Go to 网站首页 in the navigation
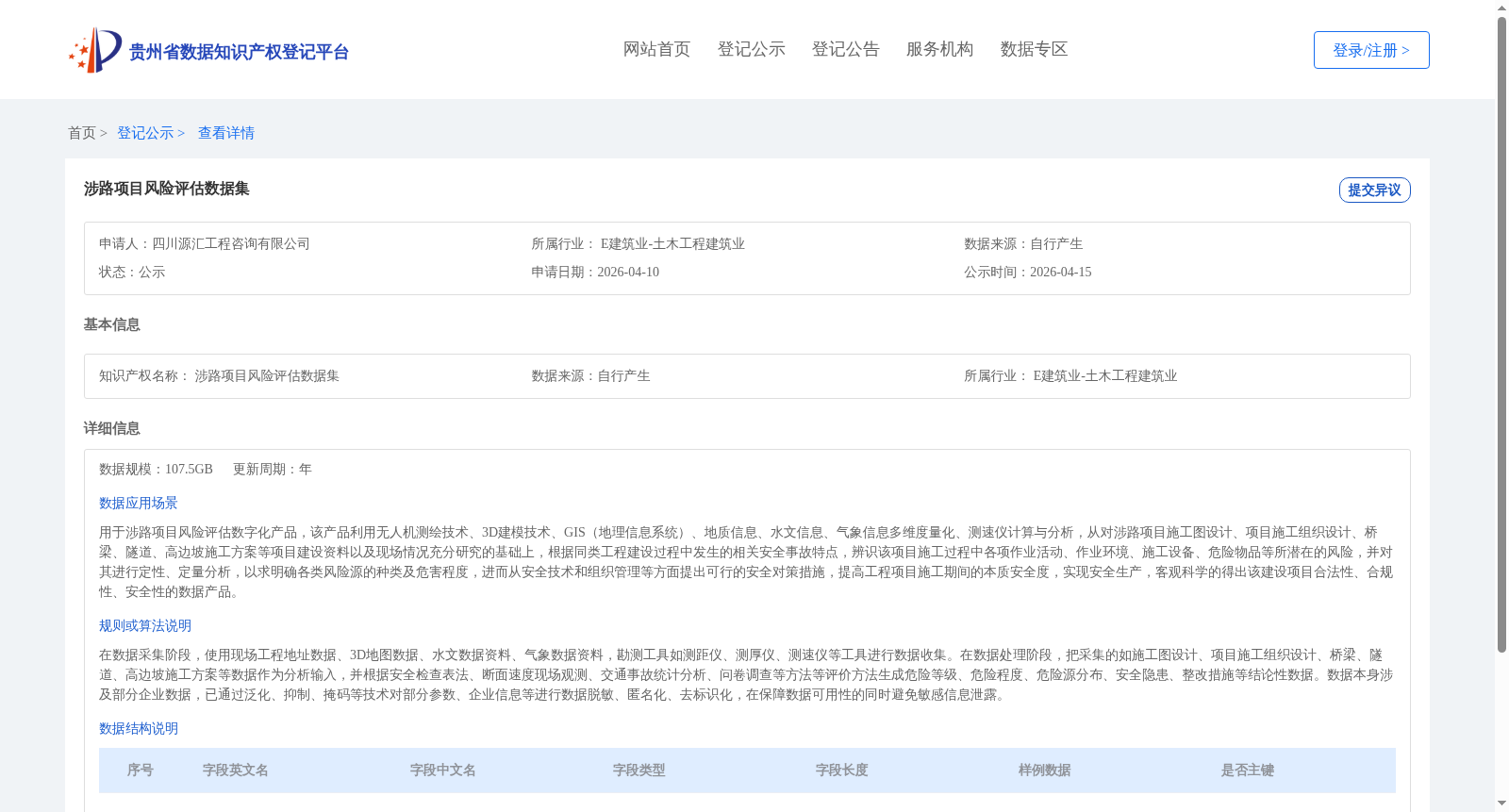Viewport: 1509px width, 812px height. coord(656,49)
